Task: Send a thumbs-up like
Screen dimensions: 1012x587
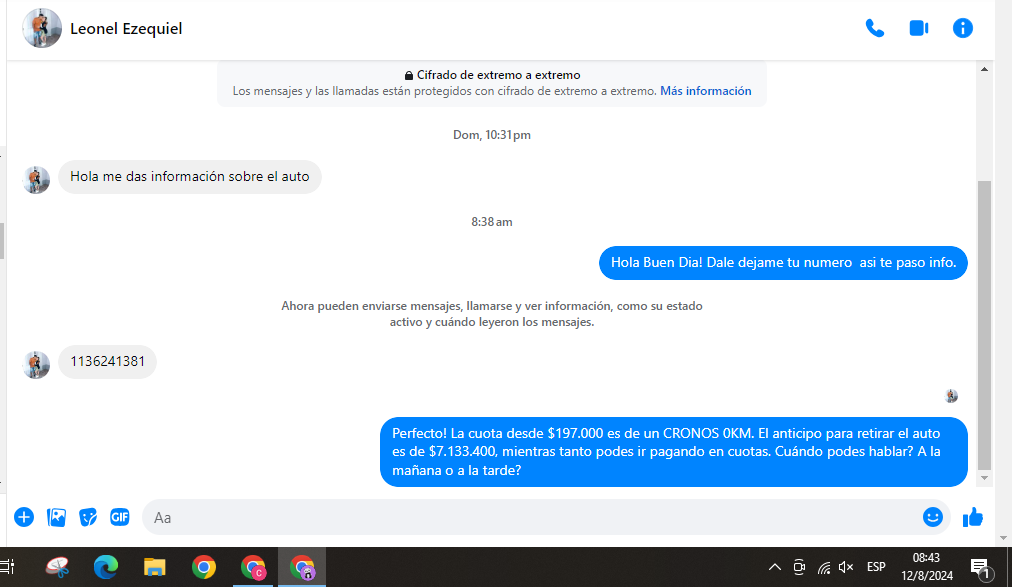Action: coord(973,517)
